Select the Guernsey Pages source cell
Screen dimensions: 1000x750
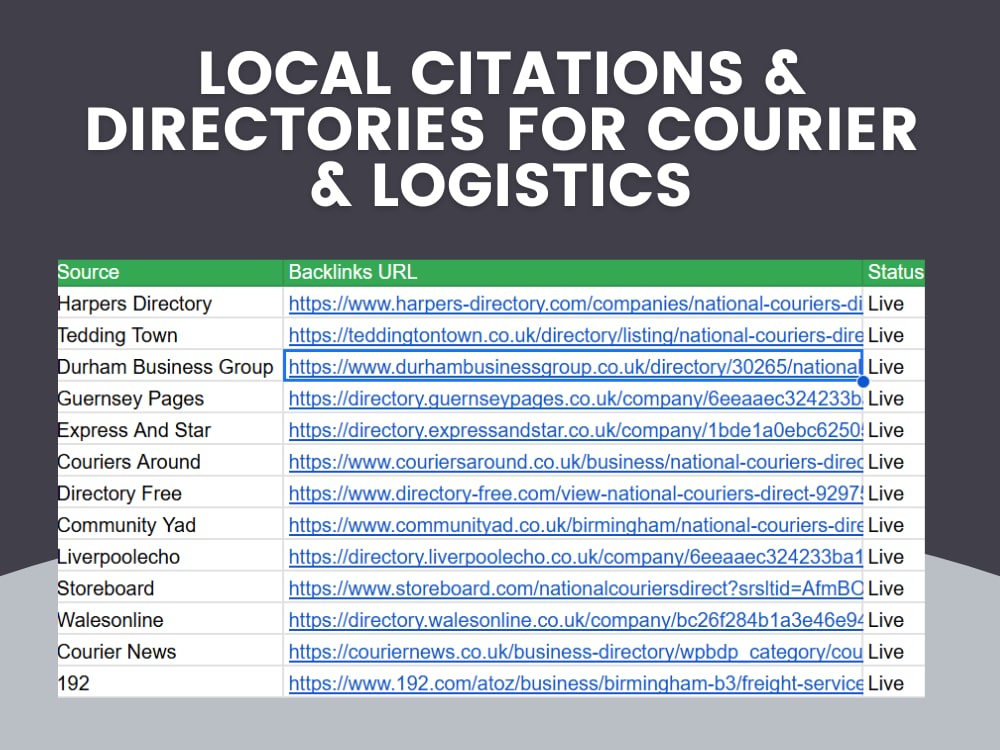coord(170,399)
